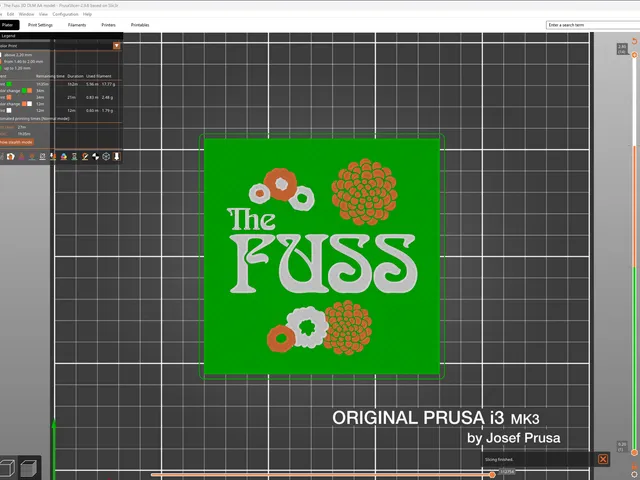
Task: Click the '17.77 g' used filament value
Action: coord(108,84)
